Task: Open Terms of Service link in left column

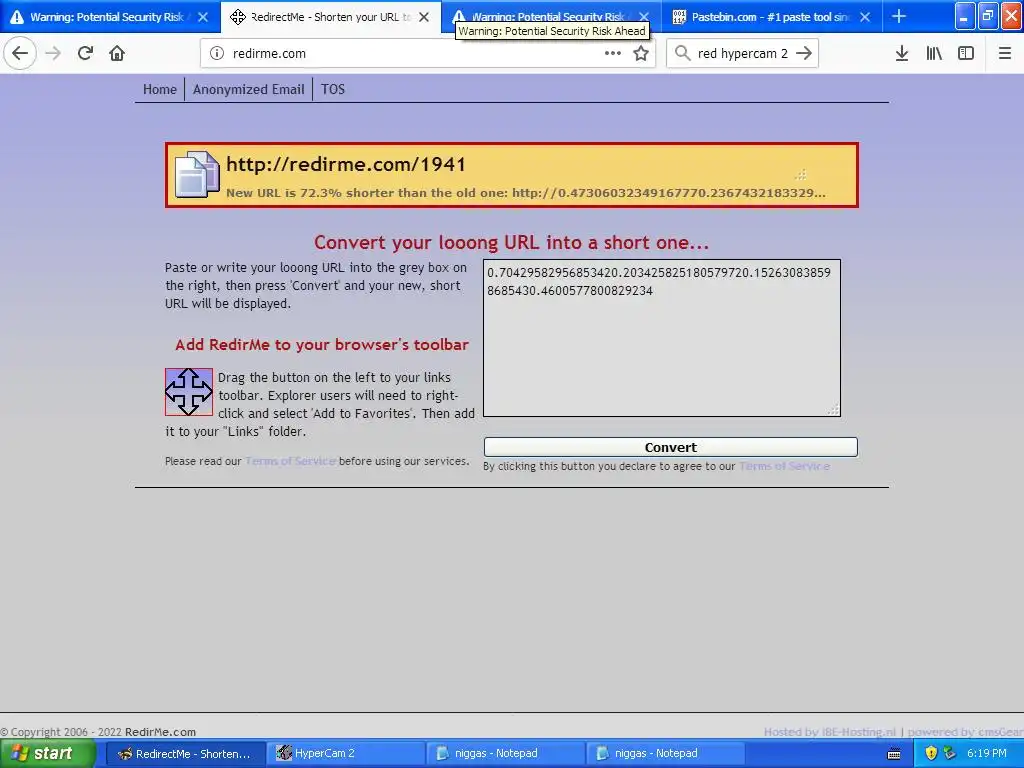Action: click(291, 461)
